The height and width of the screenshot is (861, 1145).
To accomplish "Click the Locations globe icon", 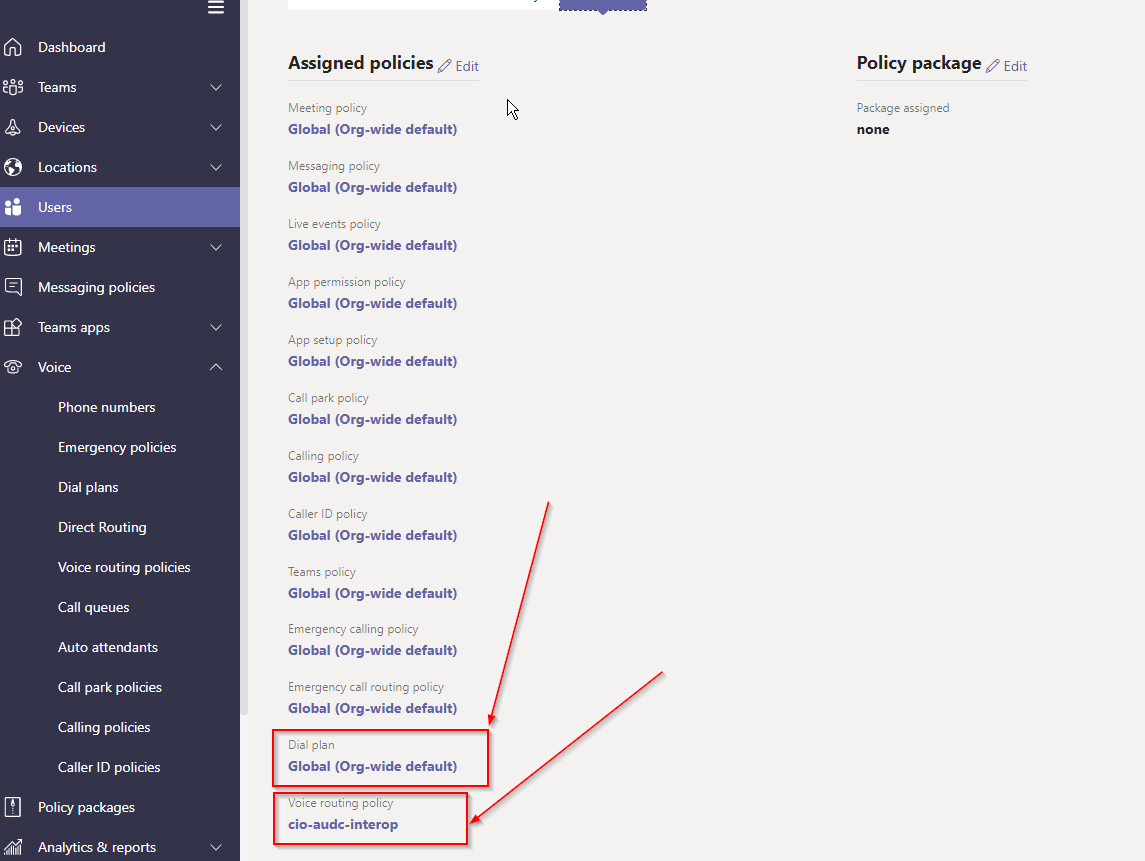I will click(12, 167).
